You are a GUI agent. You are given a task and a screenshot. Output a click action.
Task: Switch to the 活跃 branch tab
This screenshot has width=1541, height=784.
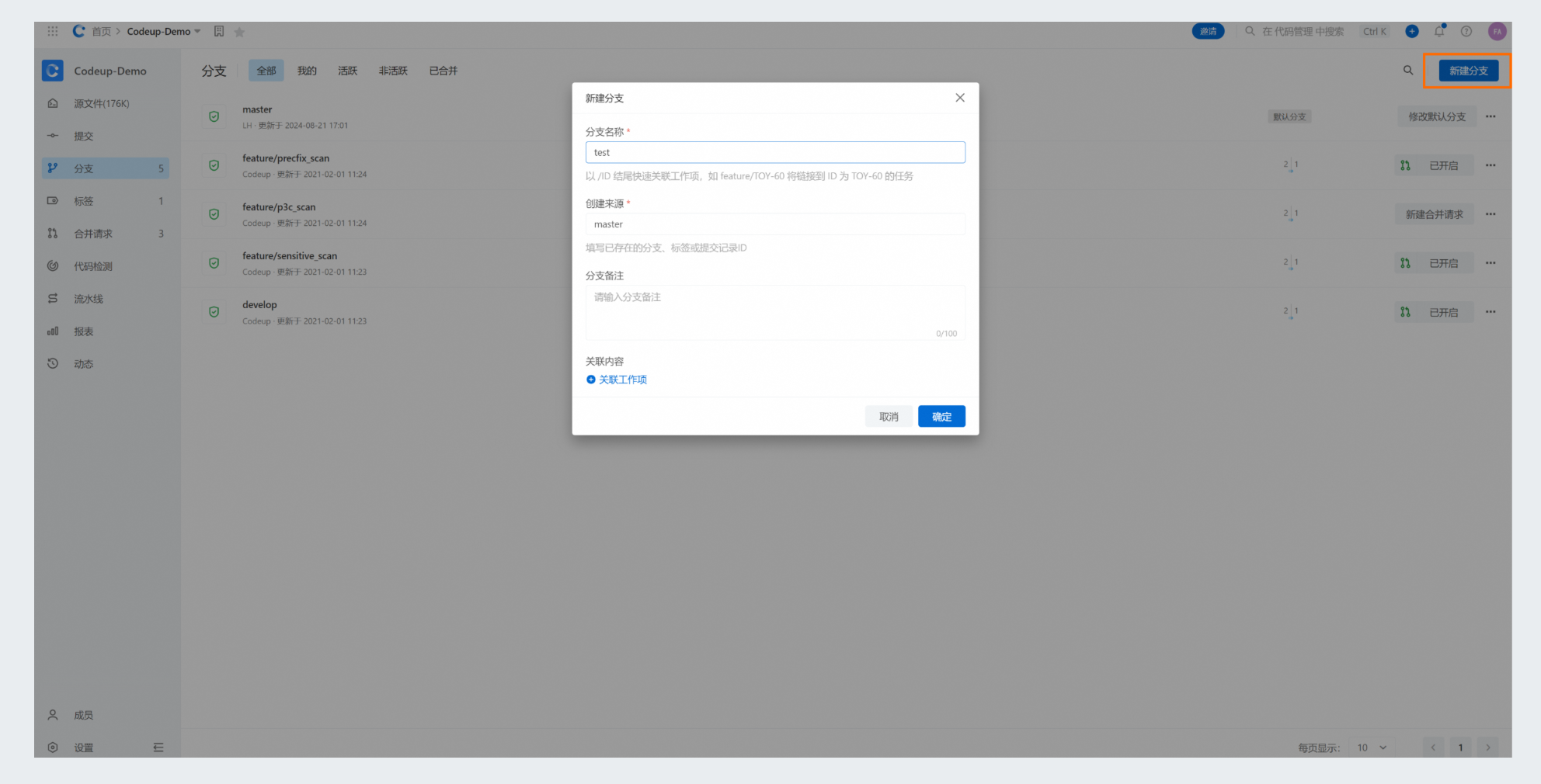tap(347, 71)
